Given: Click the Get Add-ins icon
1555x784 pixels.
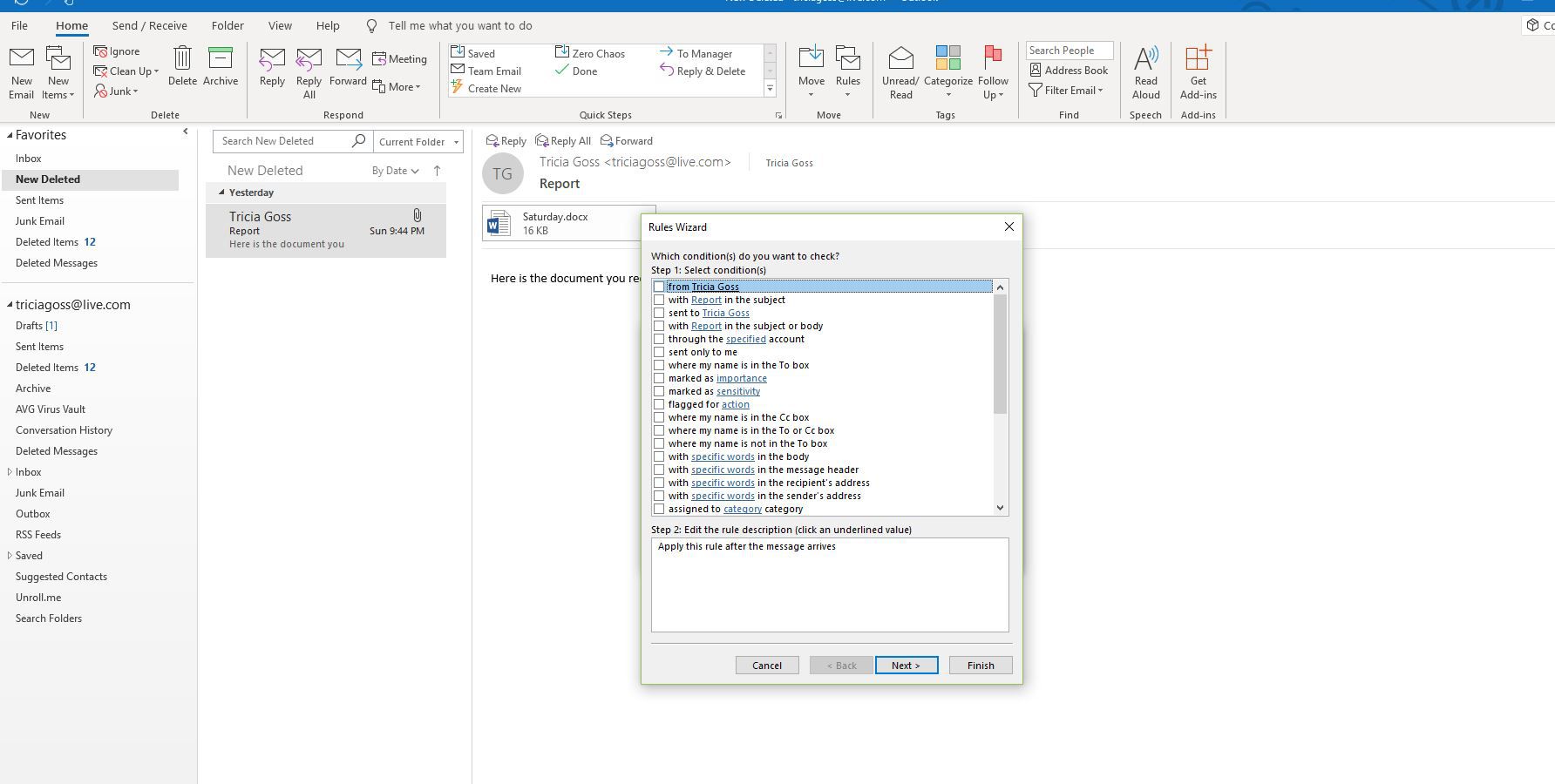Looking at the screenshot, I should (x=1198, y=58).
